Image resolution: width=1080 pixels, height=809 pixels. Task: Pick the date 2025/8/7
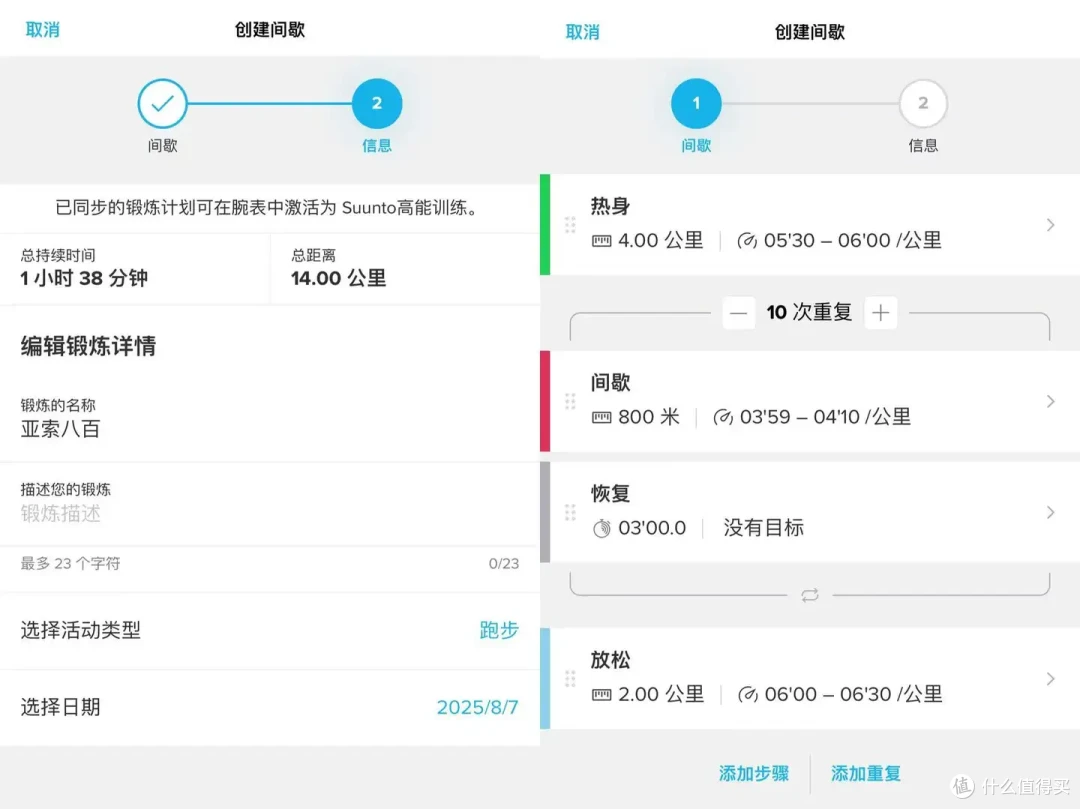(x=477, y=707)
